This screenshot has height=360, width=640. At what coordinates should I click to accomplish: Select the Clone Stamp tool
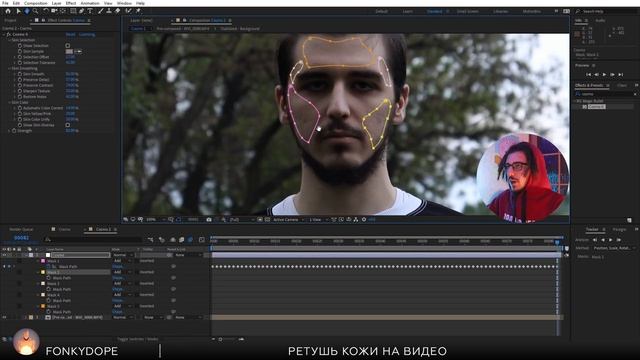point(109,11)
